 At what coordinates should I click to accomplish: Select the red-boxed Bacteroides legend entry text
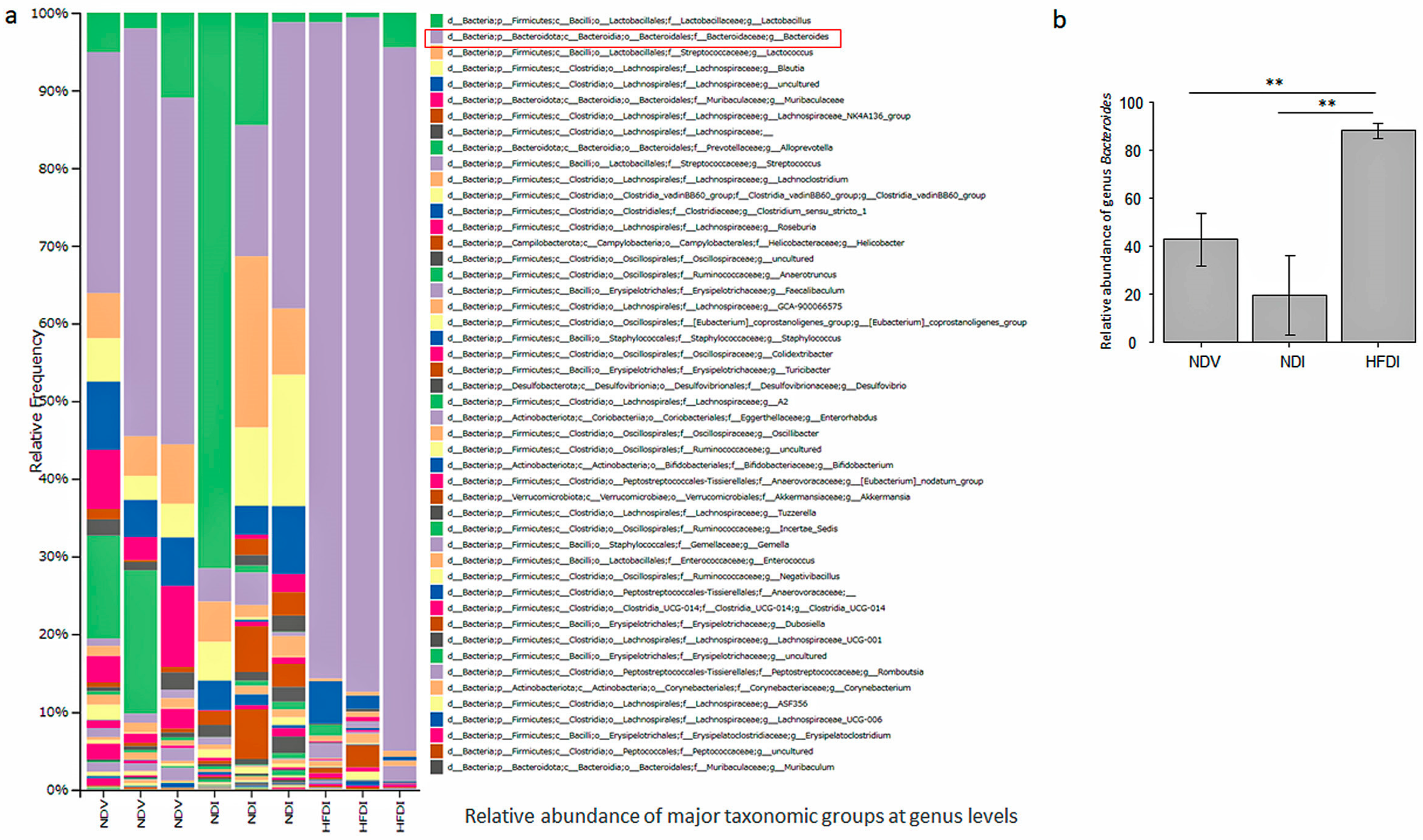click(x=638, y=37)
